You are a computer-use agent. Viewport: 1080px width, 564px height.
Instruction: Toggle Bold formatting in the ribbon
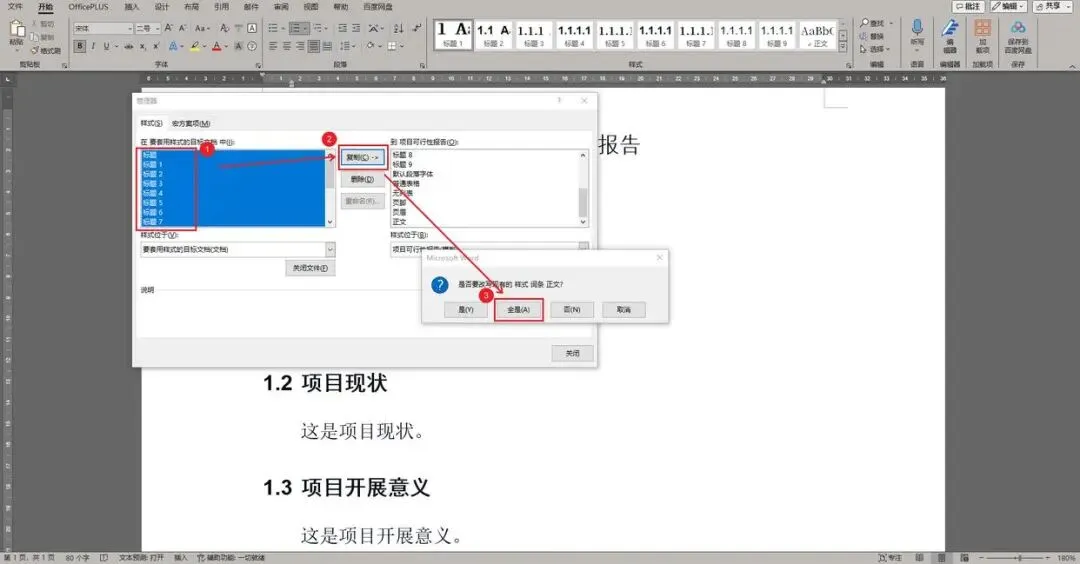click(80, 46)
